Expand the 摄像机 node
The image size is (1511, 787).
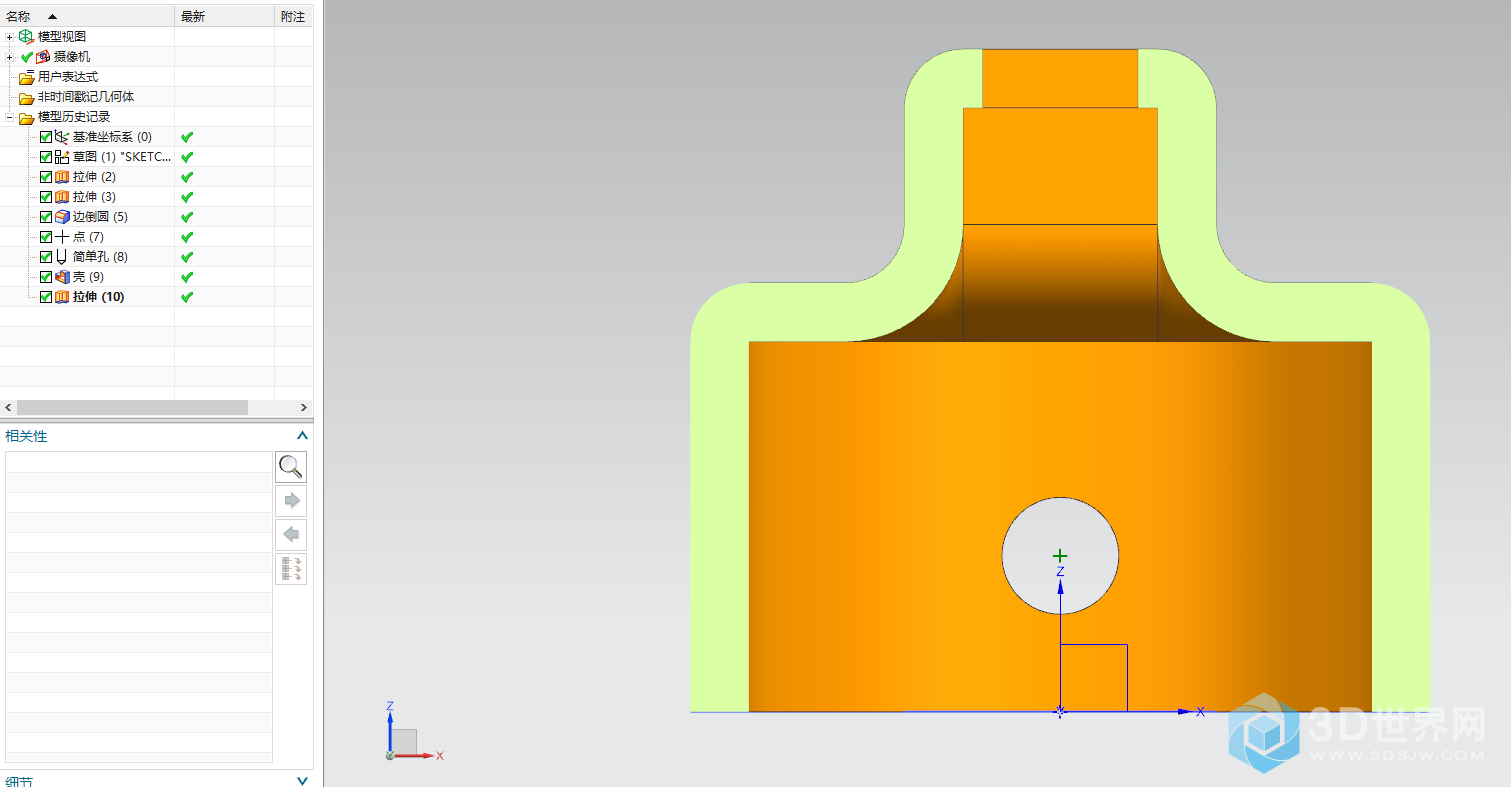(x=10, y=57)
